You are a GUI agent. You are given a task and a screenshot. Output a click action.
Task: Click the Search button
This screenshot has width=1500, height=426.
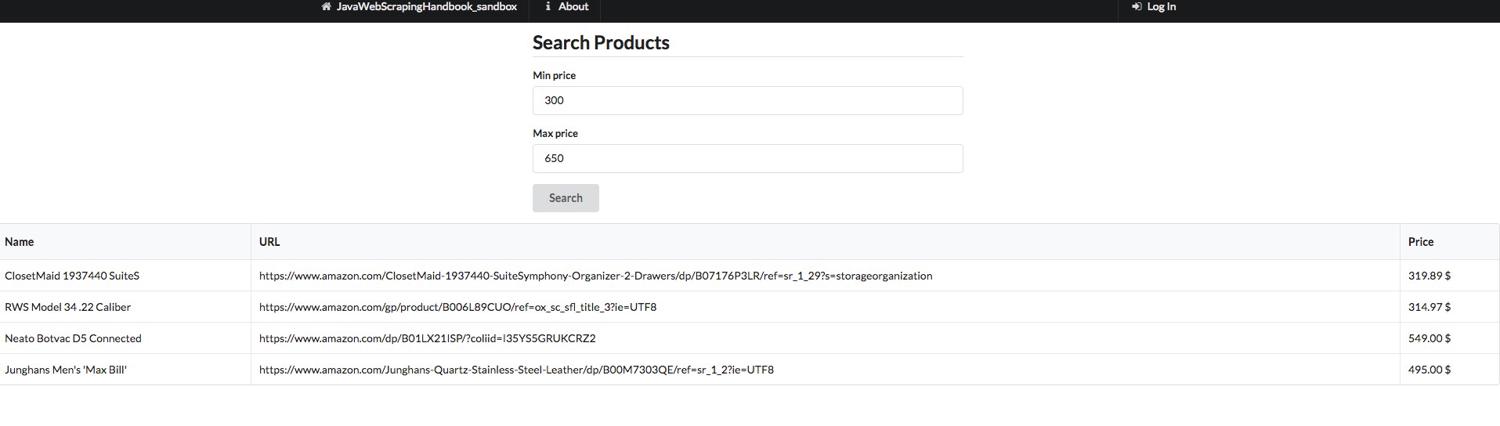566,198
